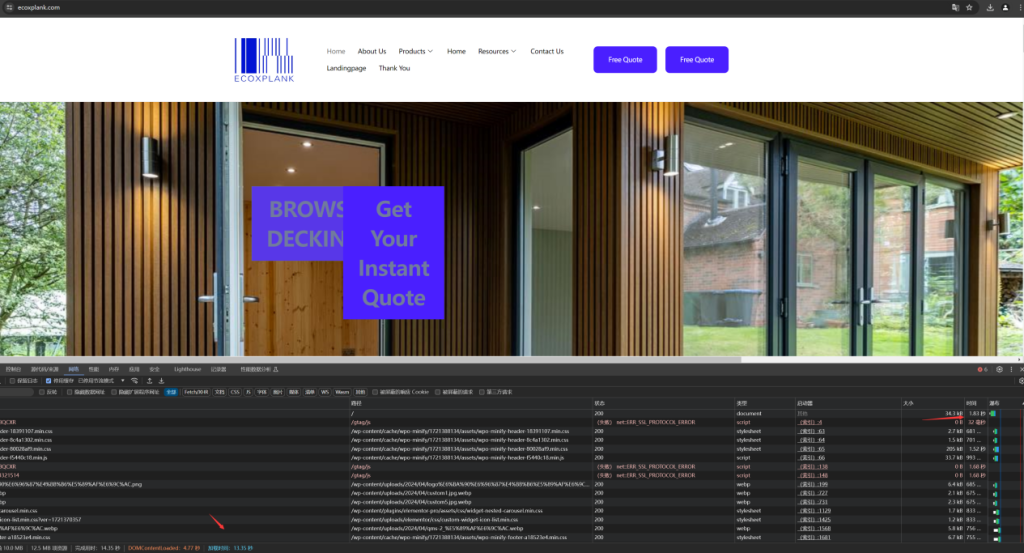This screenshot has height=553, width=1024.
Task: Click the Get Your Instant Quote banner
Action: click(x=393, y=253)
